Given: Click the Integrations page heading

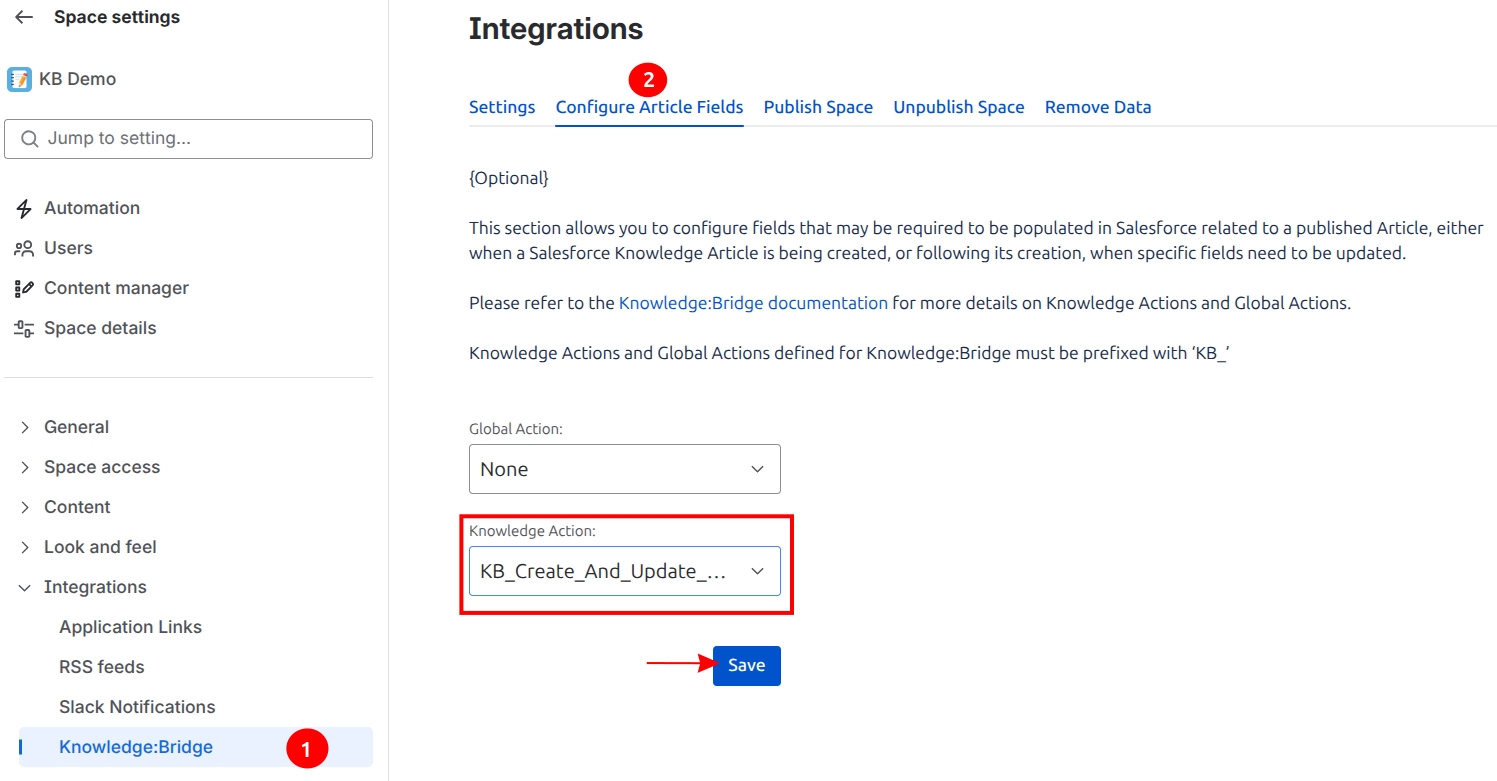Looking at the screenshot, I should pos(556,29).
